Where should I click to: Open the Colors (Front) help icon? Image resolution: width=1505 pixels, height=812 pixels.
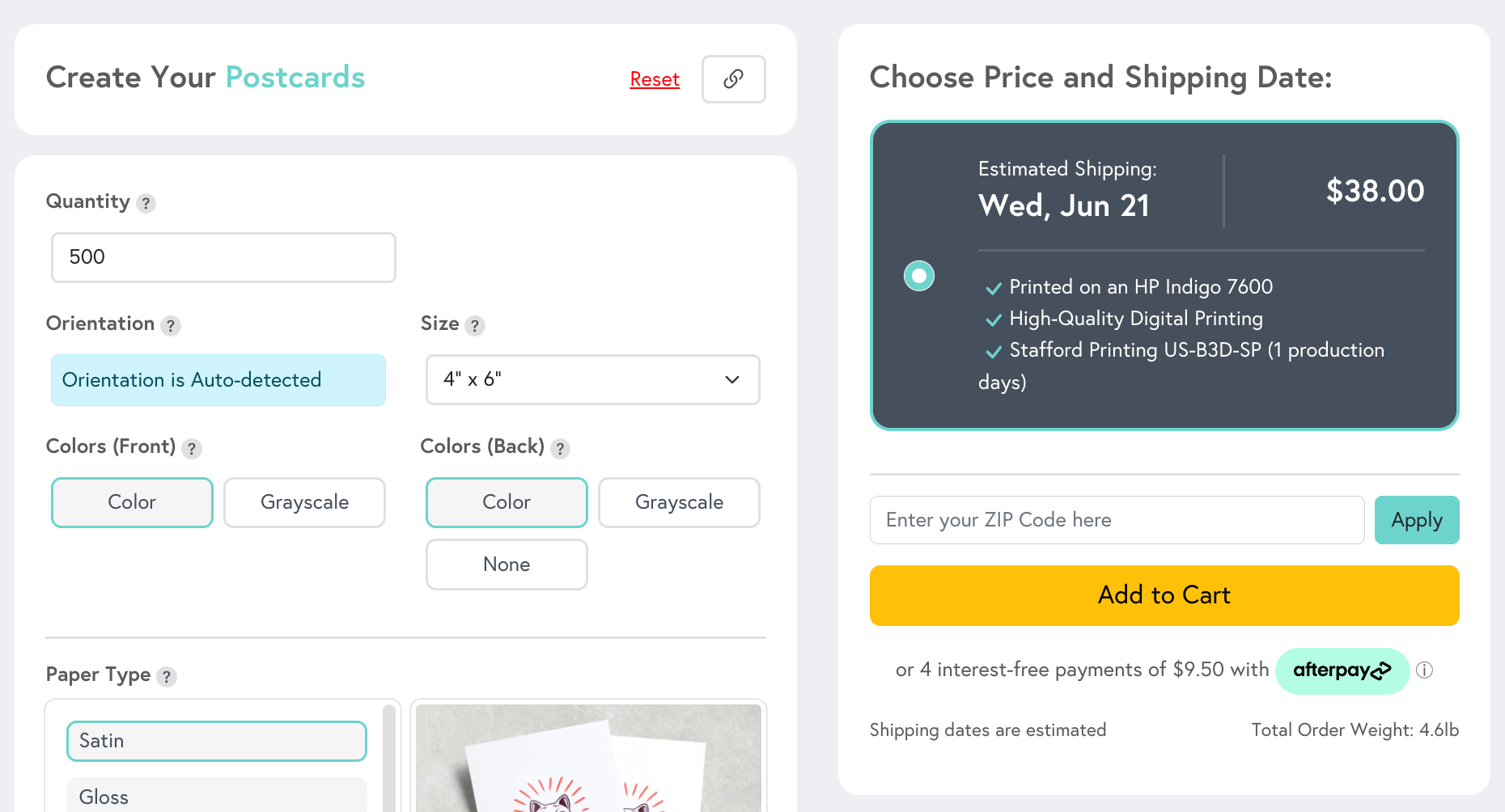point(193,448)
